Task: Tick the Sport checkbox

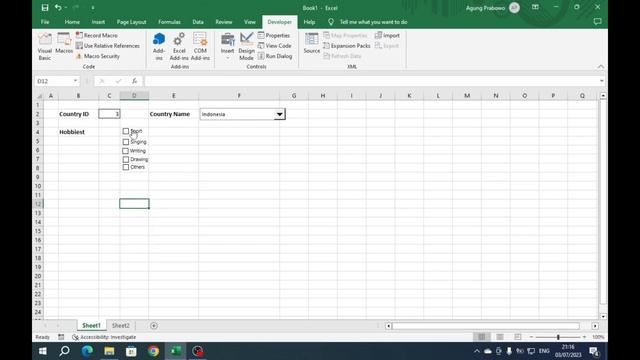Action: [x=126, y=131]
